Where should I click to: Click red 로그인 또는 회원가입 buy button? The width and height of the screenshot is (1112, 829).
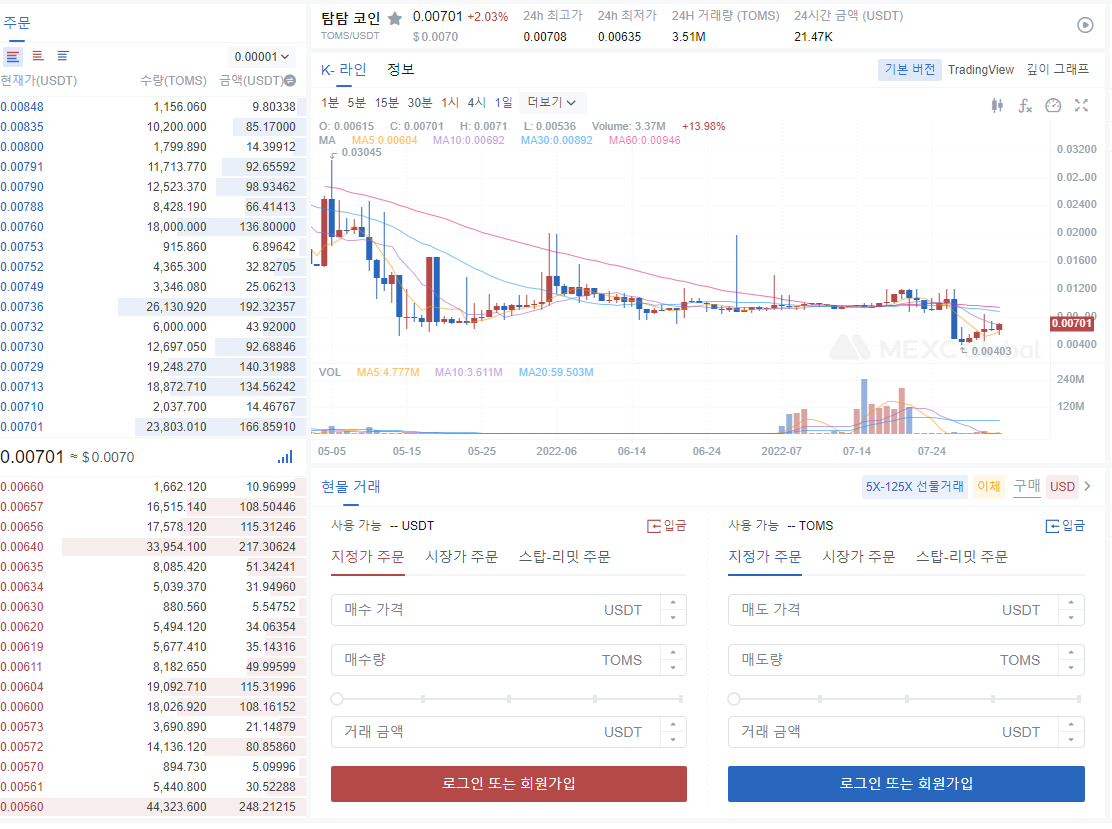508,784
